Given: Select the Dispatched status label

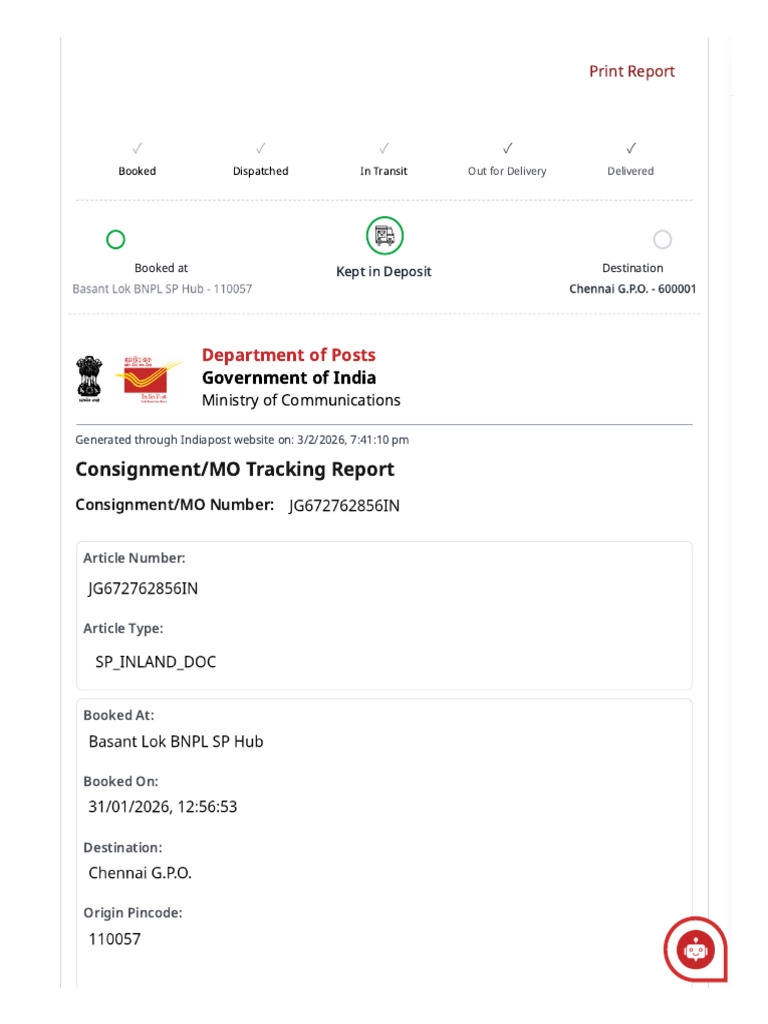Looking at the screenshot, I should pyautogui.click(x=261, y=171).
